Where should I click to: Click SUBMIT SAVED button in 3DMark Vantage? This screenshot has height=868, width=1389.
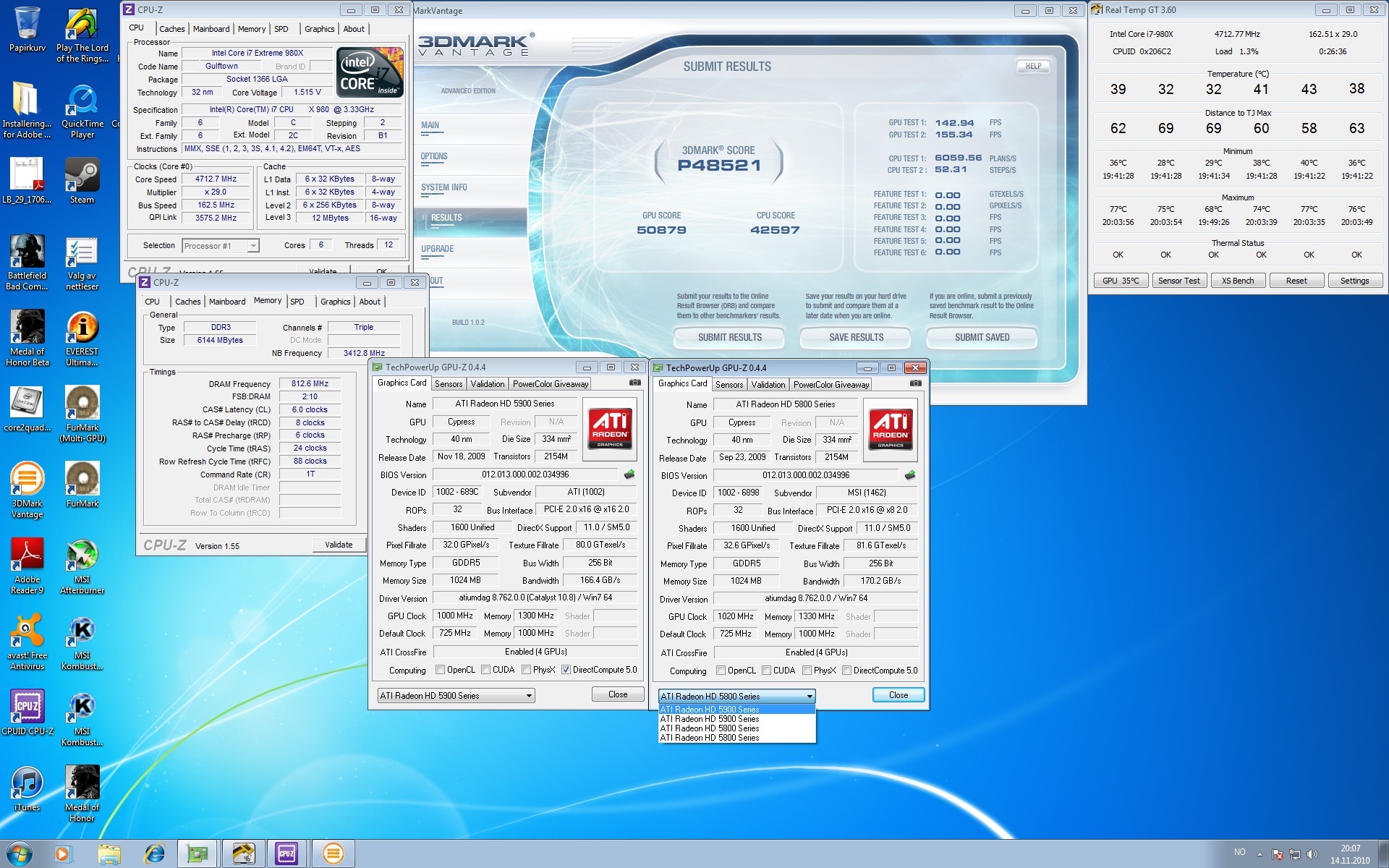tap(982, 337)
